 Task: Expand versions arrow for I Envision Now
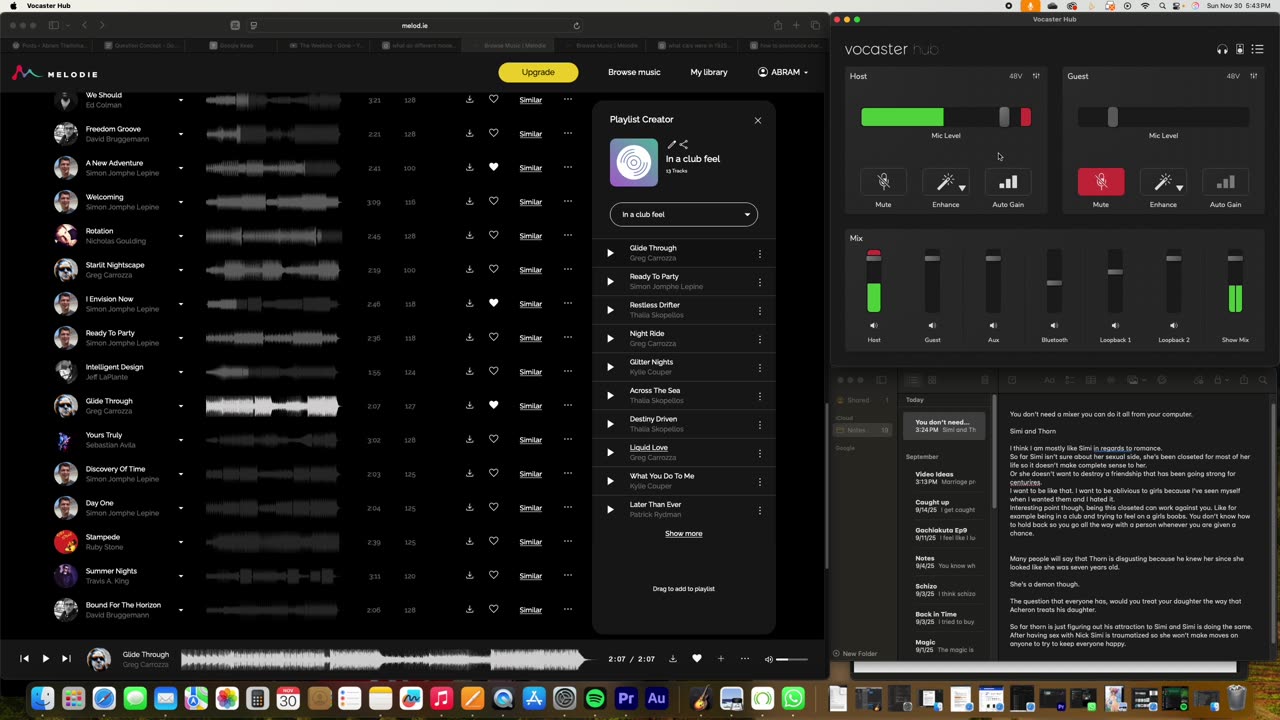pos(181,304)
